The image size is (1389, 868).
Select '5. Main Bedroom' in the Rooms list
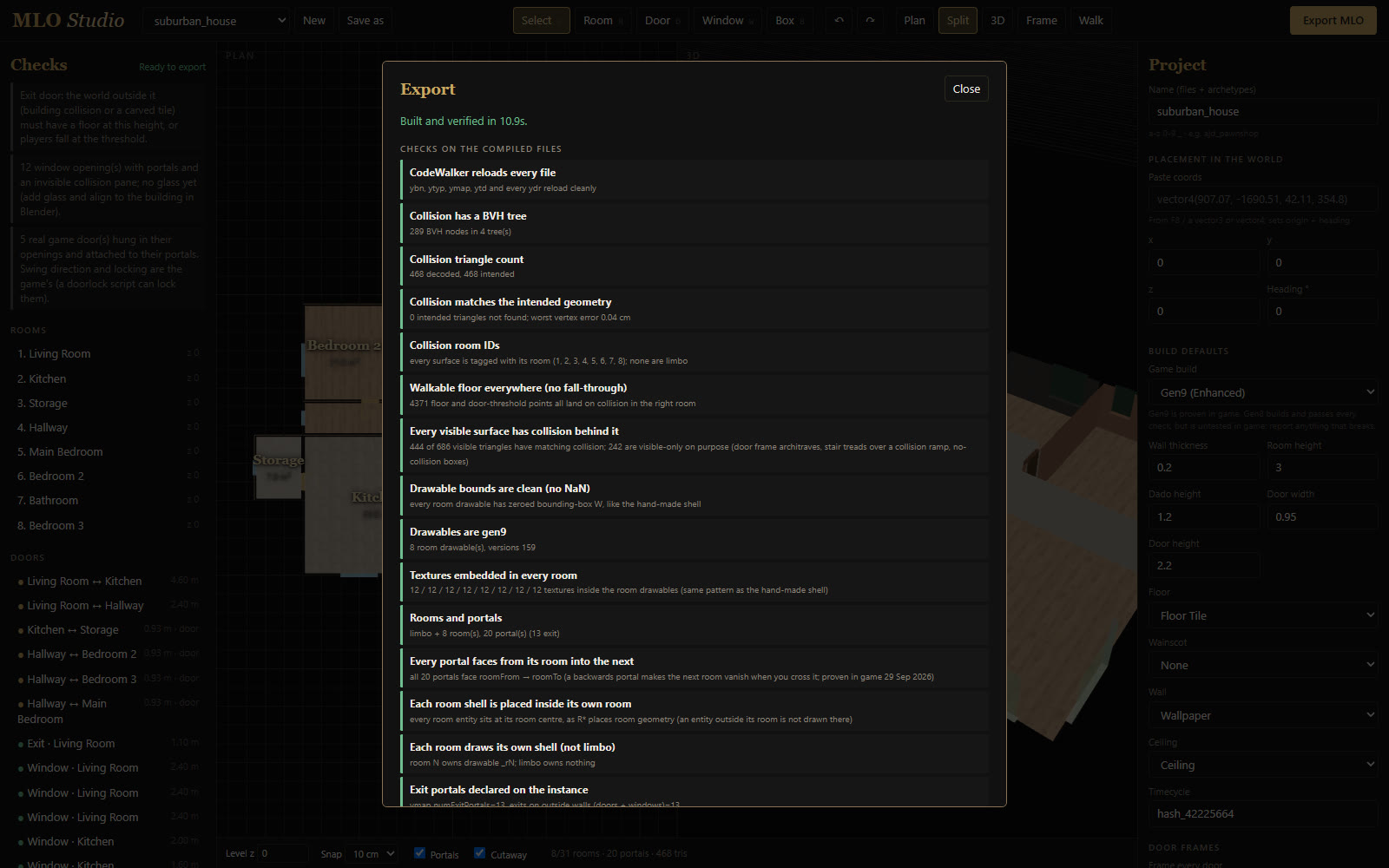coord(108,451)
